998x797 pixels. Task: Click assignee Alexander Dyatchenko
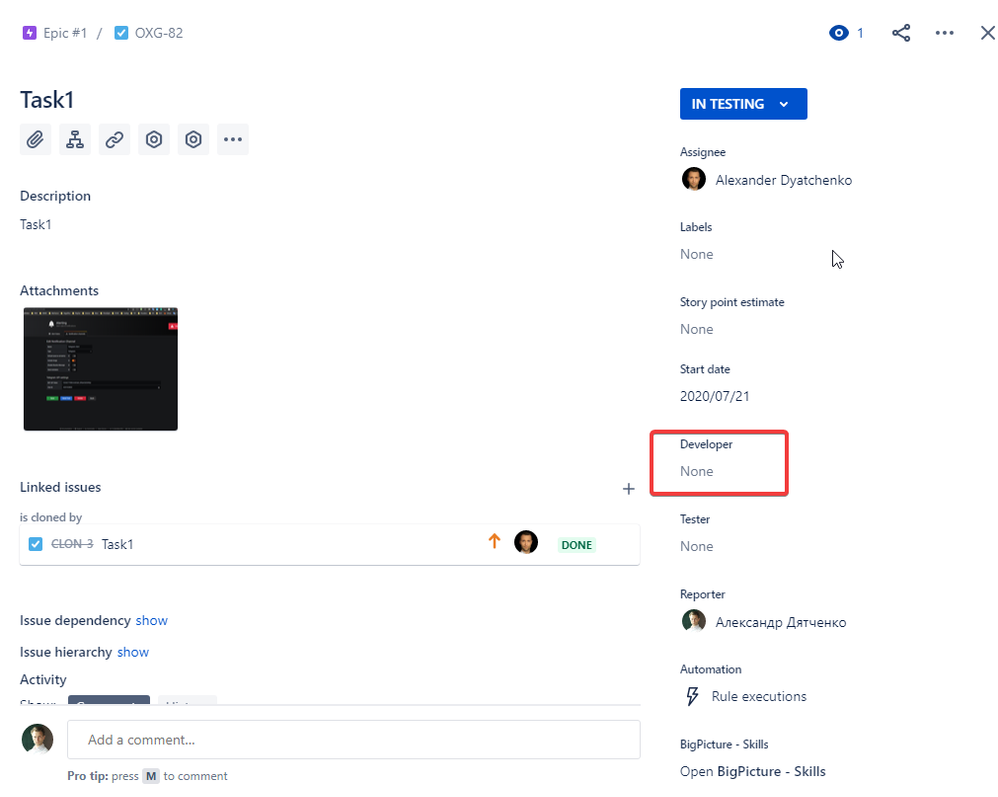(784, 180)
